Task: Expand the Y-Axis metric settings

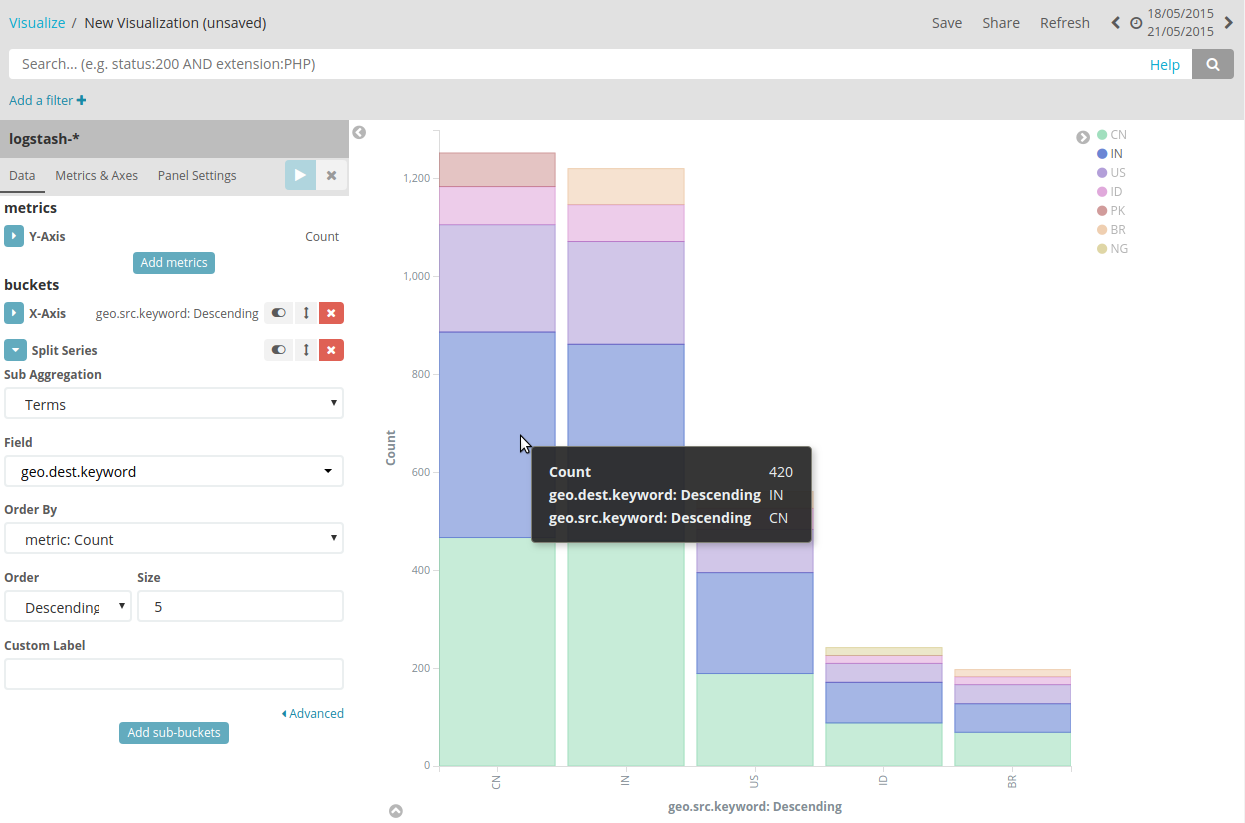Action: pos(14,237)
